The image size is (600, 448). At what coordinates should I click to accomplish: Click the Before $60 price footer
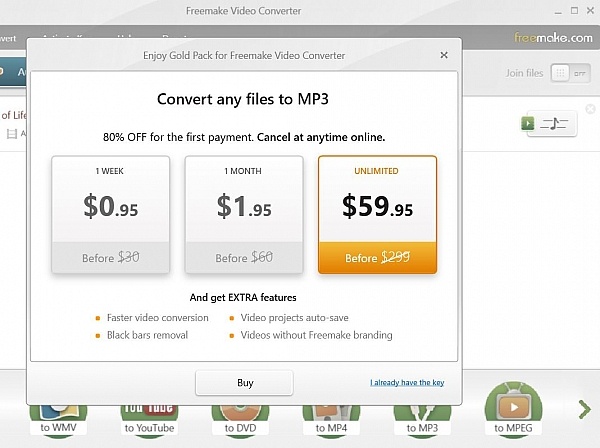click(x=244, y=257)
